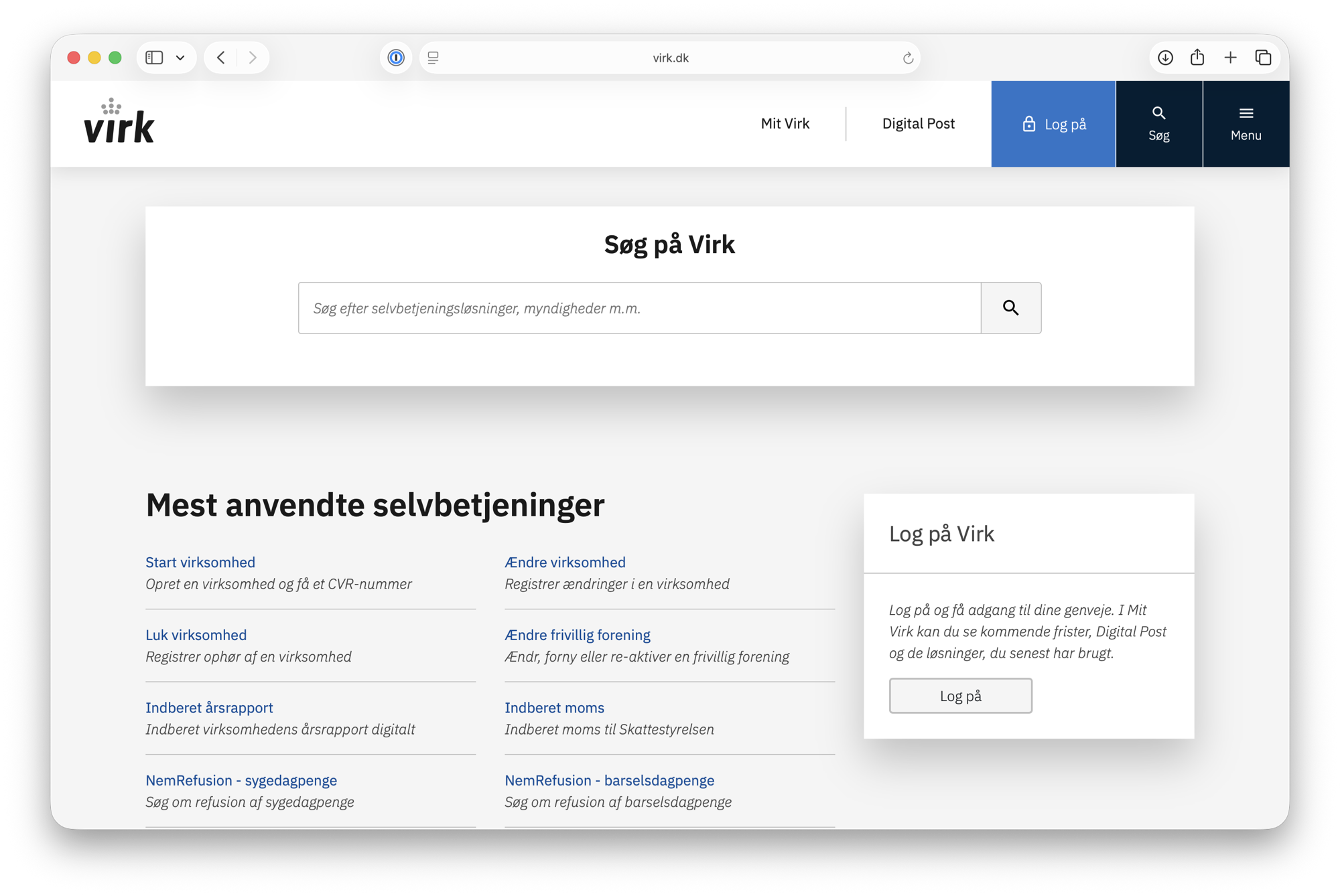Image resolution: width=1340 pixels, height=896 pixels.
Task: Click the virk.dk address bar
Action: tap(670, 58)
